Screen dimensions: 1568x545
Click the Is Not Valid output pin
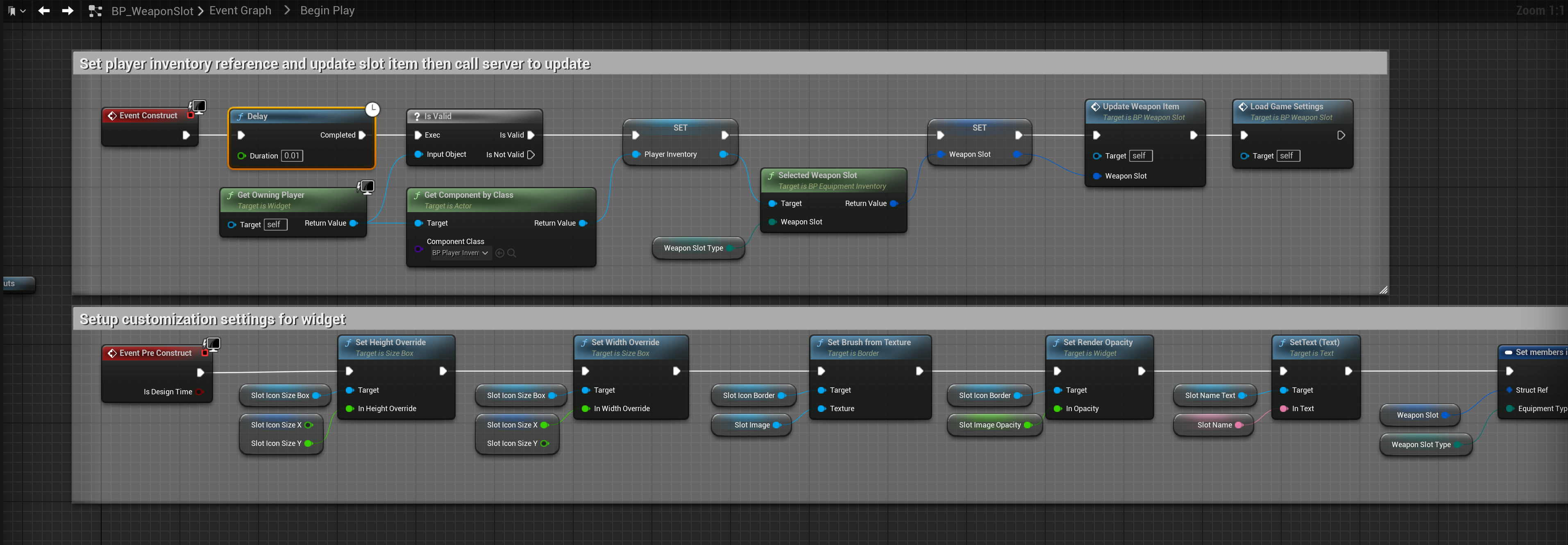[x=531, y=154]
